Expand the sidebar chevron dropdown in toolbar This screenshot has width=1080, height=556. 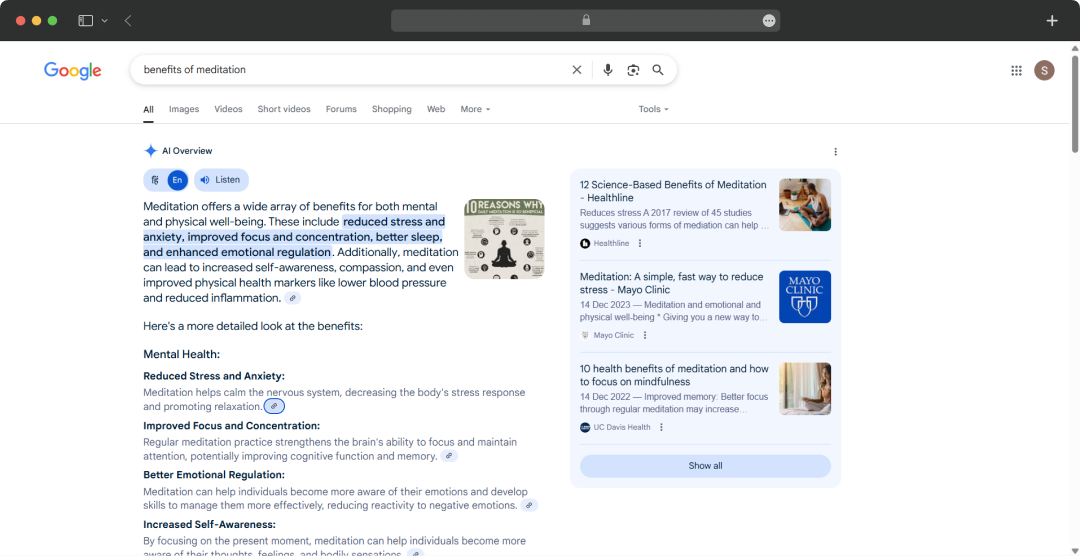pyautogui.click(x=105, y=21)
